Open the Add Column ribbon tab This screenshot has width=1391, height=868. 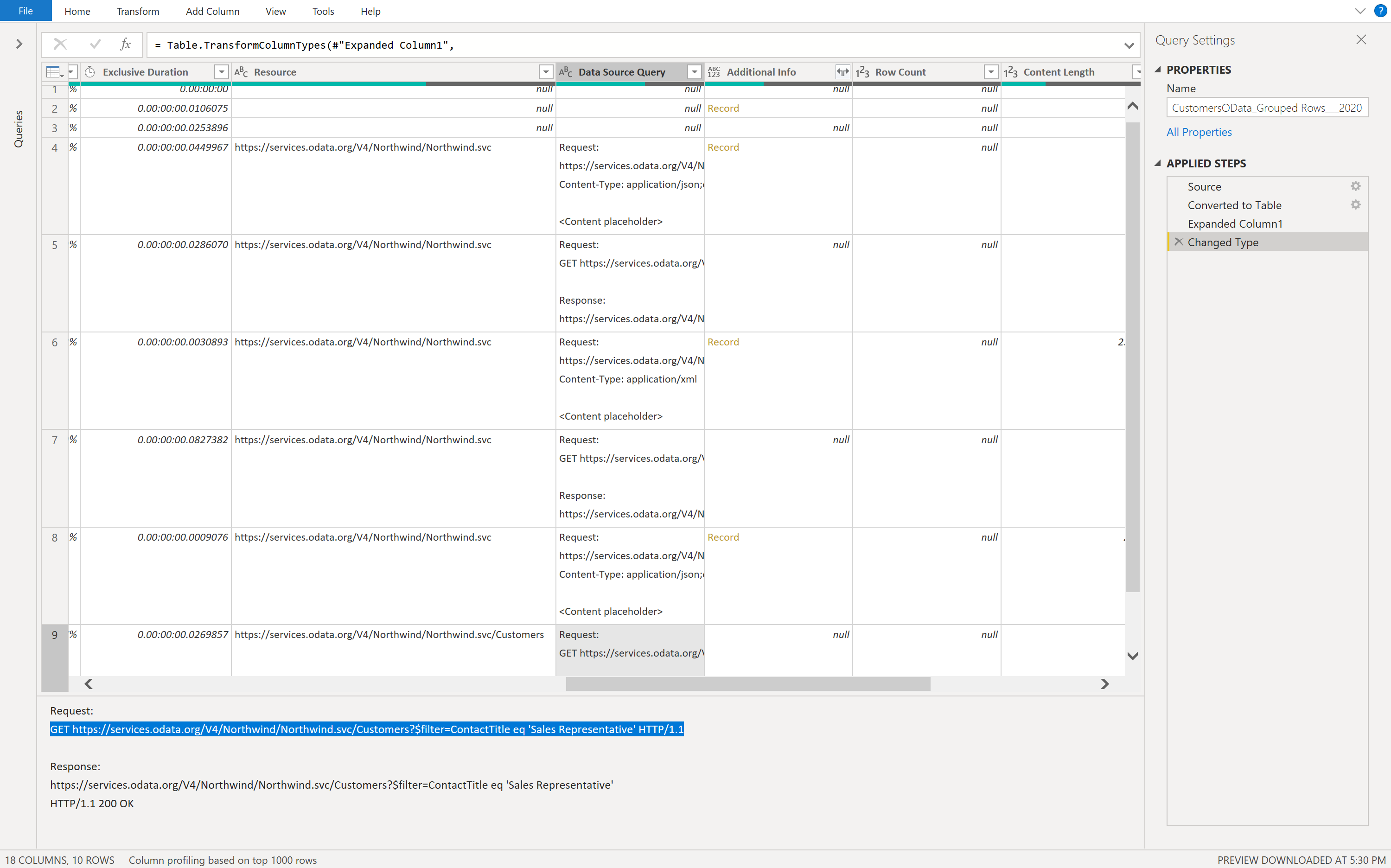[212, 11]
